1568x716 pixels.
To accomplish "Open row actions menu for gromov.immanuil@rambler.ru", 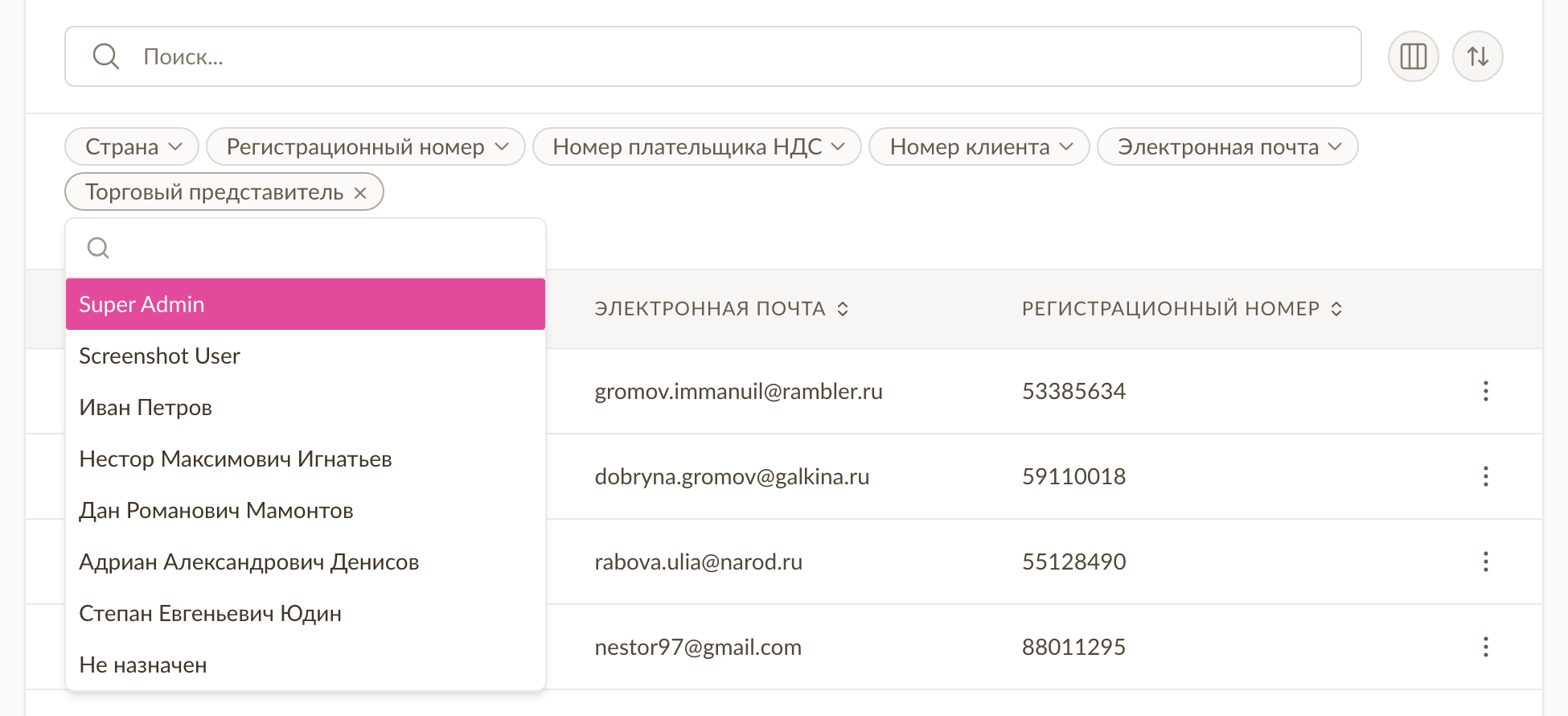I will pyautogui.click(x=1485, y=391).
